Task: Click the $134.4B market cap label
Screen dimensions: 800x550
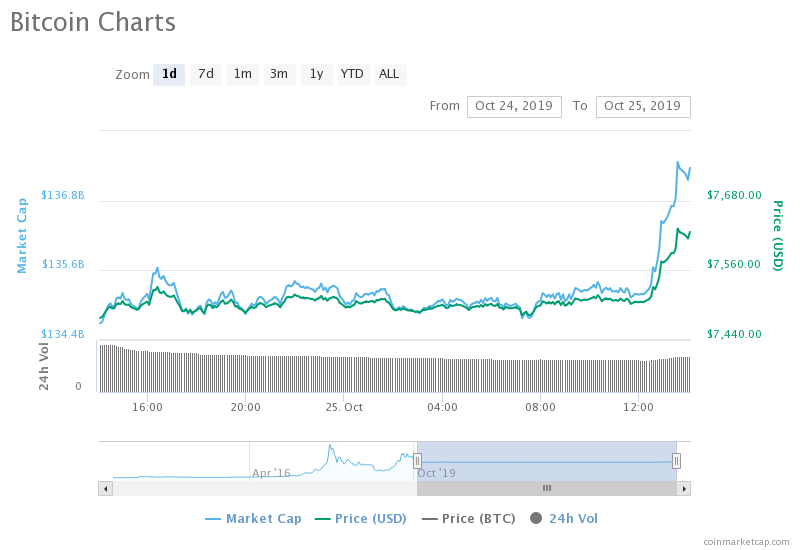Action: pyautogui.click(x=63, y=334)
